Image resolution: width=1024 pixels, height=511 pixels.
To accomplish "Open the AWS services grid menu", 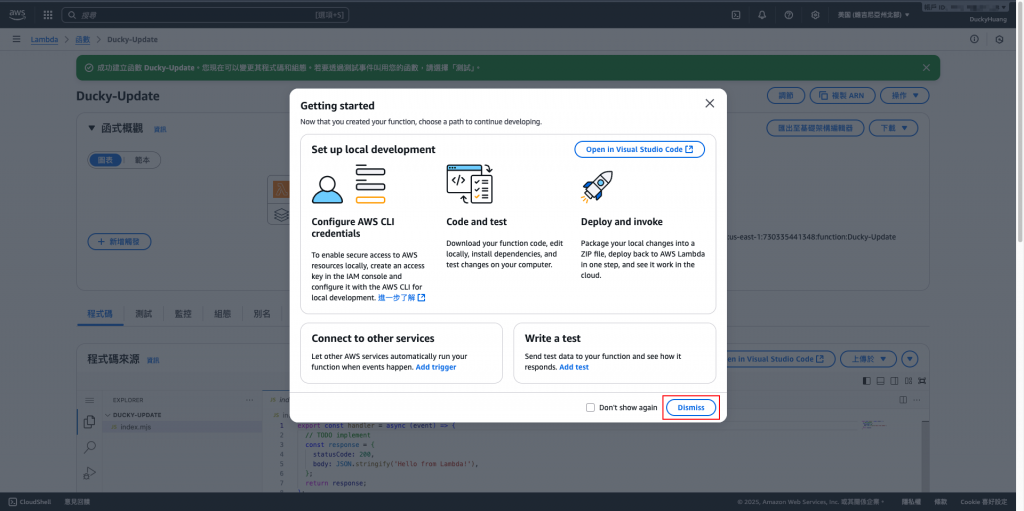I will [48, 15].
